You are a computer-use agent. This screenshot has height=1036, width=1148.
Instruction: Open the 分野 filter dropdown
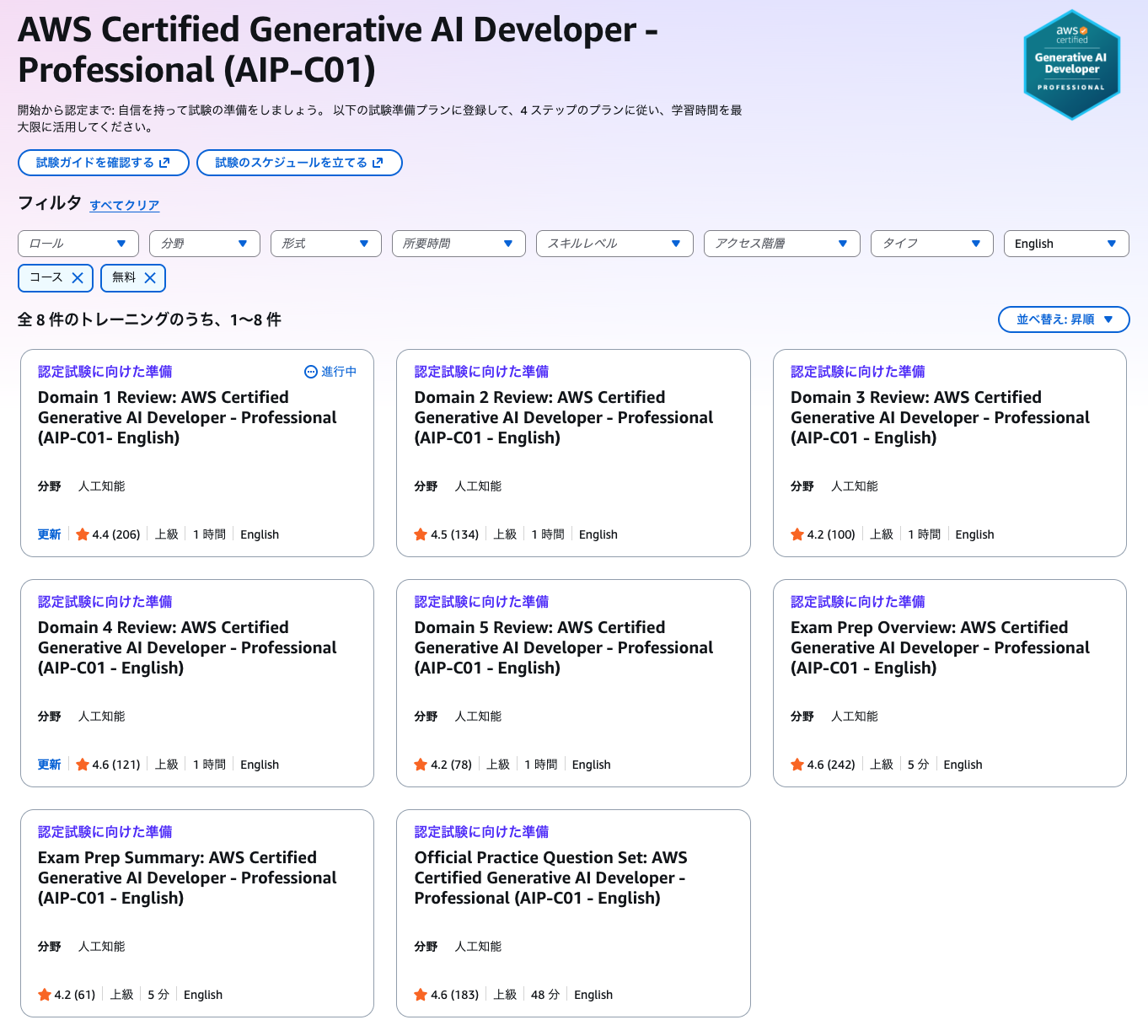205,244
